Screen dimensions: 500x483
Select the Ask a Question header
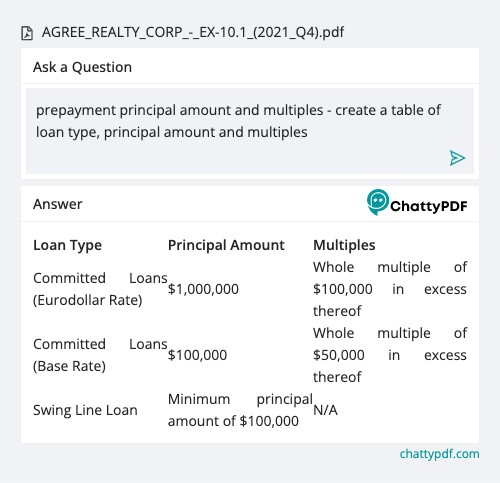tap(82, 67)
